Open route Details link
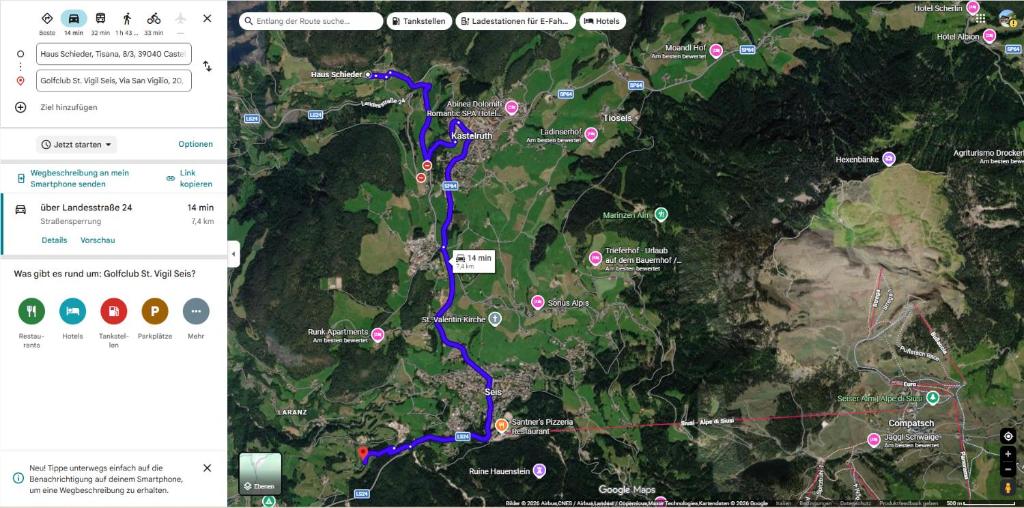 (54, 240)
